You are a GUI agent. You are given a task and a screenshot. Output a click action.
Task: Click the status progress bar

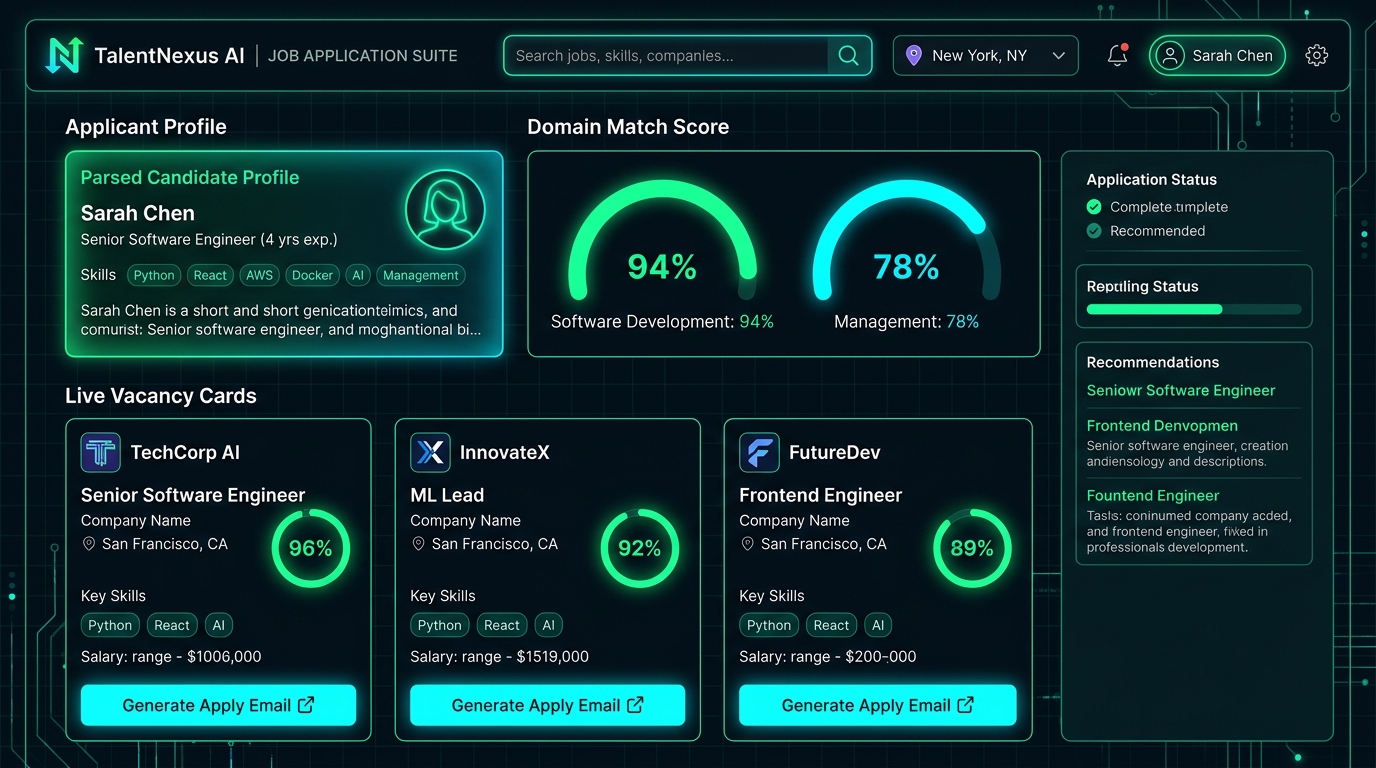click(1194, 310)
